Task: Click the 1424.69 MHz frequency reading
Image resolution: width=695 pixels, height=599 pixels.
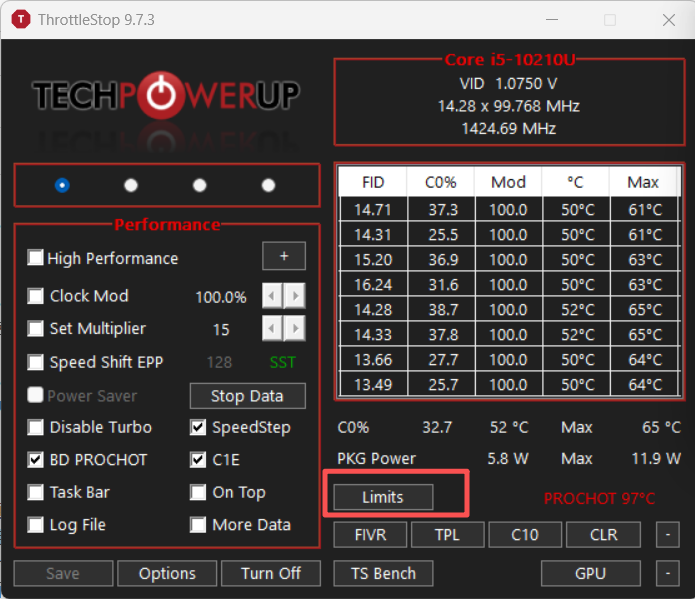Action: 508,129
